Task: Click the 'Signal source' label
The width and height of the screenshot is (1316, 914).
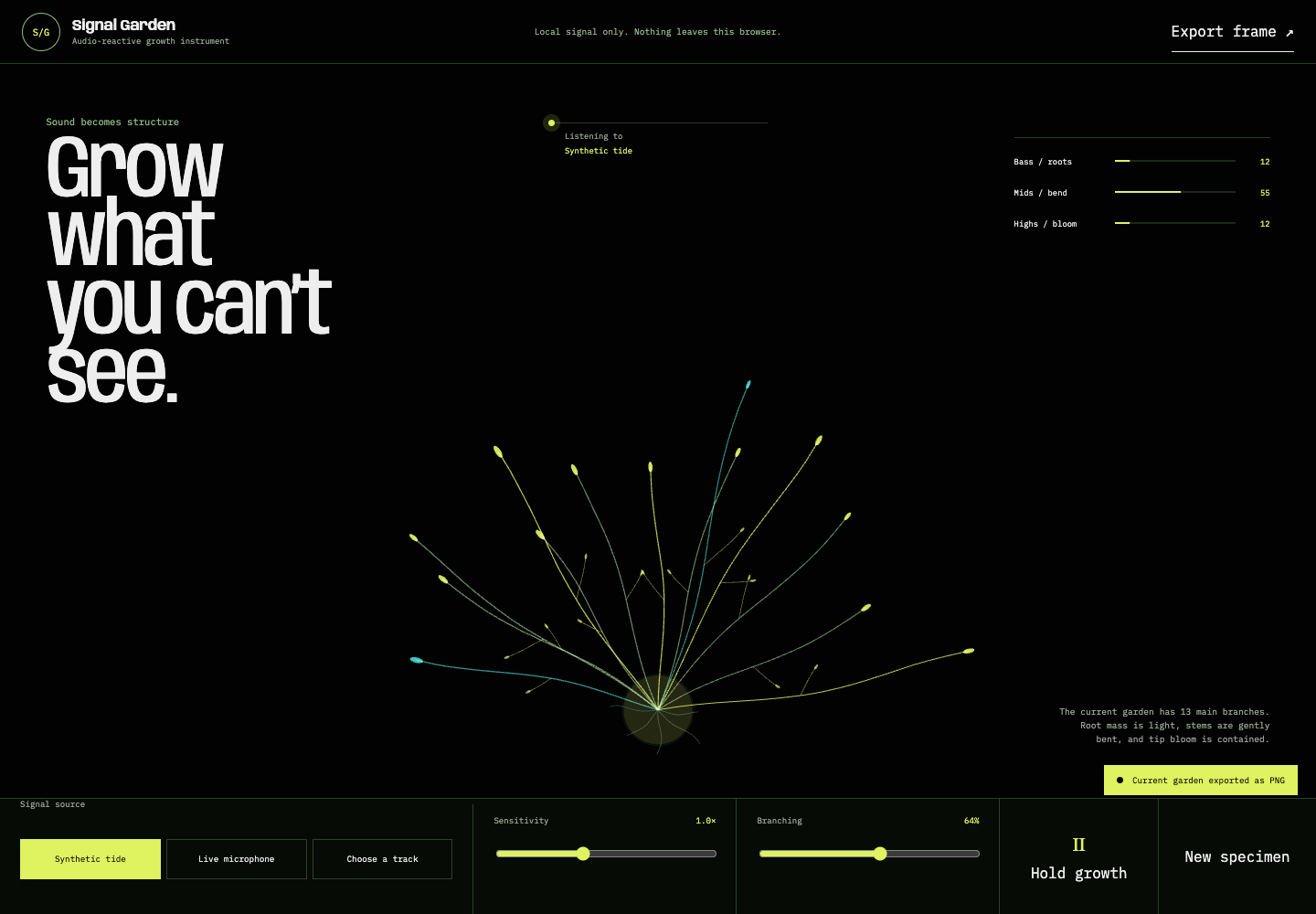Action: point(52,804)
